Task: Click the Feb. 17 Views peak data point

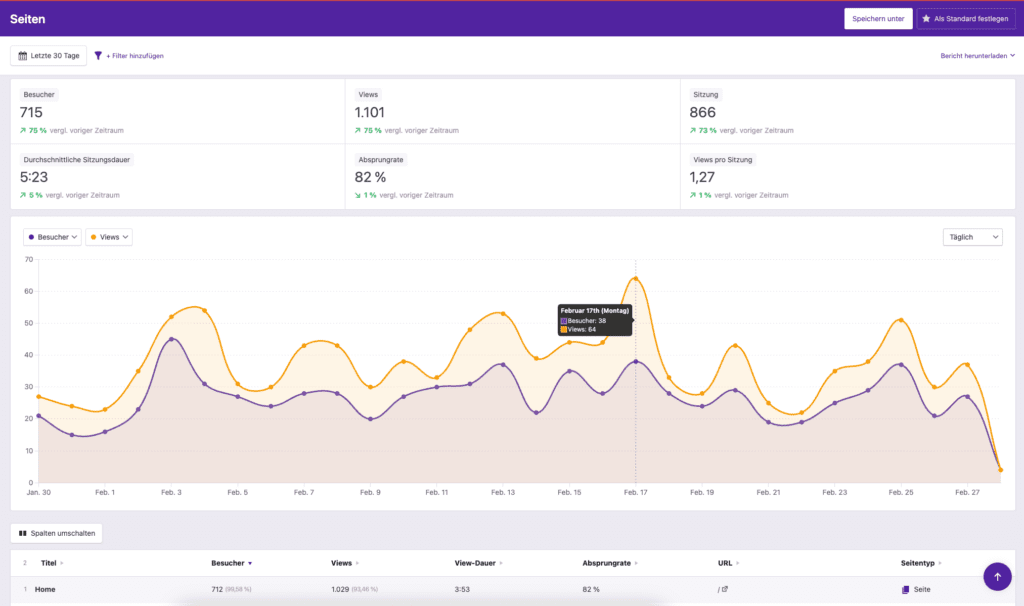Action: [x=635, y=279]
